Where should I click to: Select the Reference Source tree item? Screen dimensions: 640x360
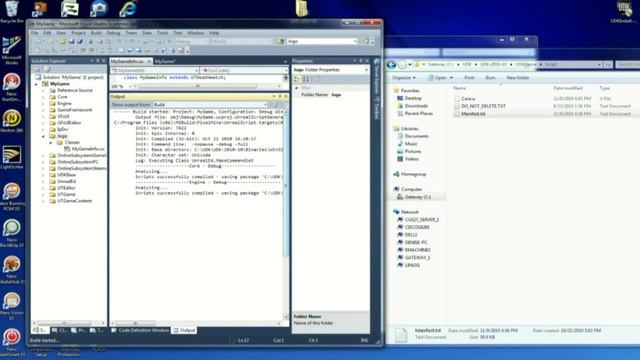pos(75,90)
